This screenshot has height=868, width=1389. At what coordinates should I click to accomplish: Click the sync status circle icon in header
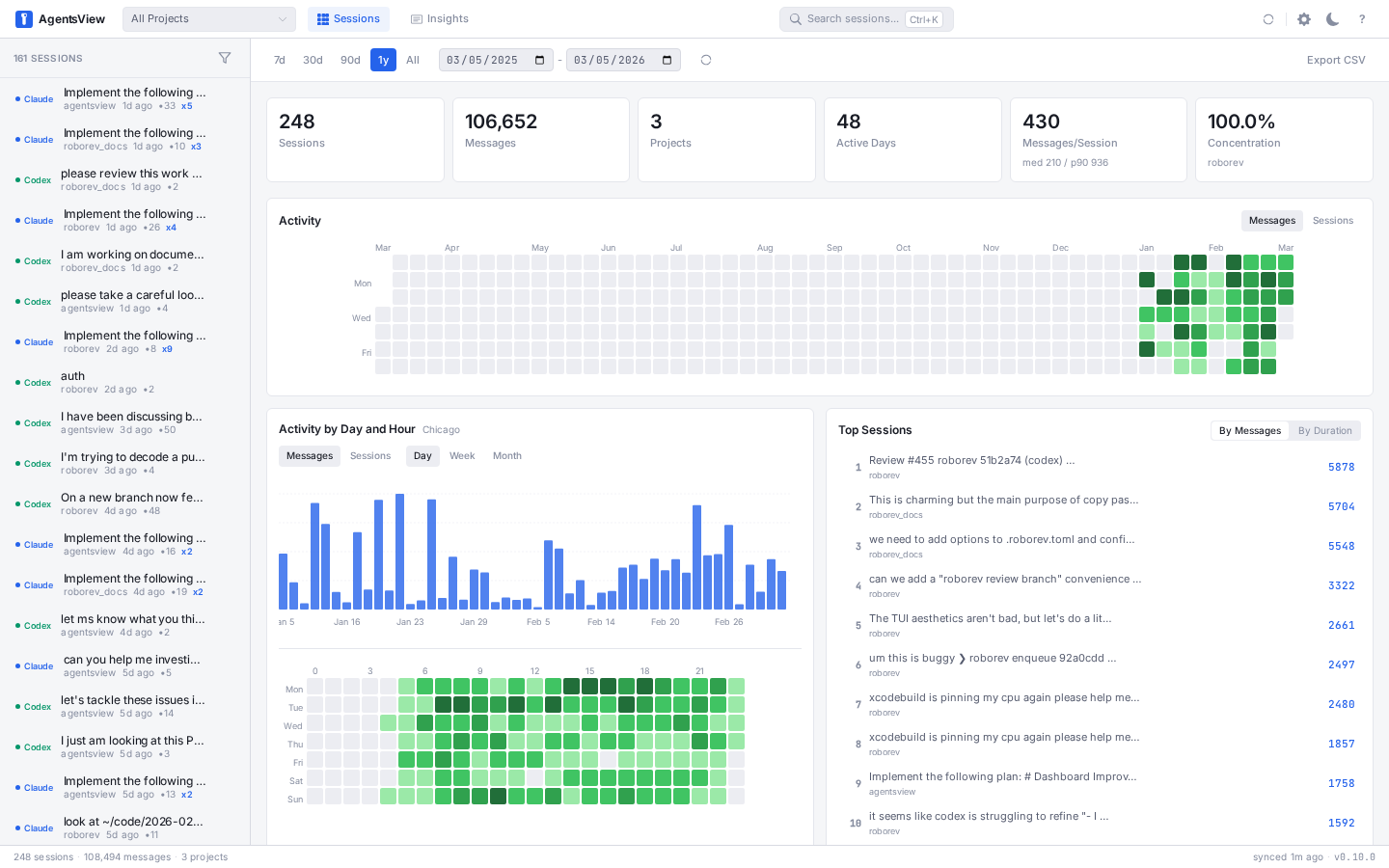pos(1268,19)
